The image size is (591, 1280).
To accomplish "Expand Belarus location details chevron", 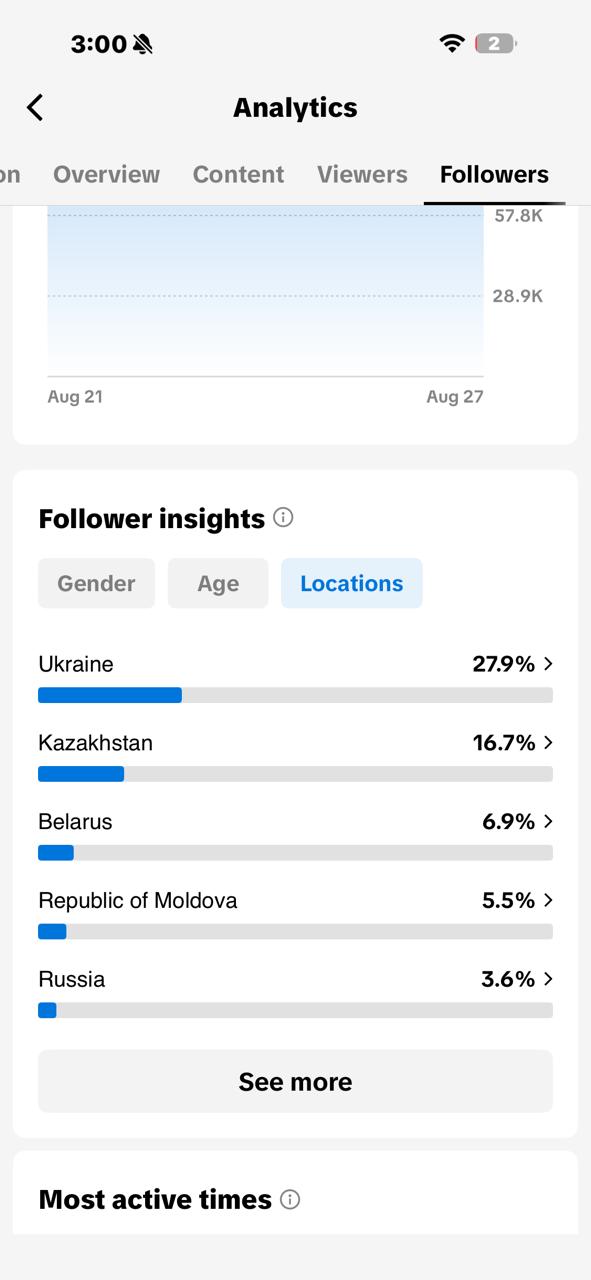I will pos(548,821).
